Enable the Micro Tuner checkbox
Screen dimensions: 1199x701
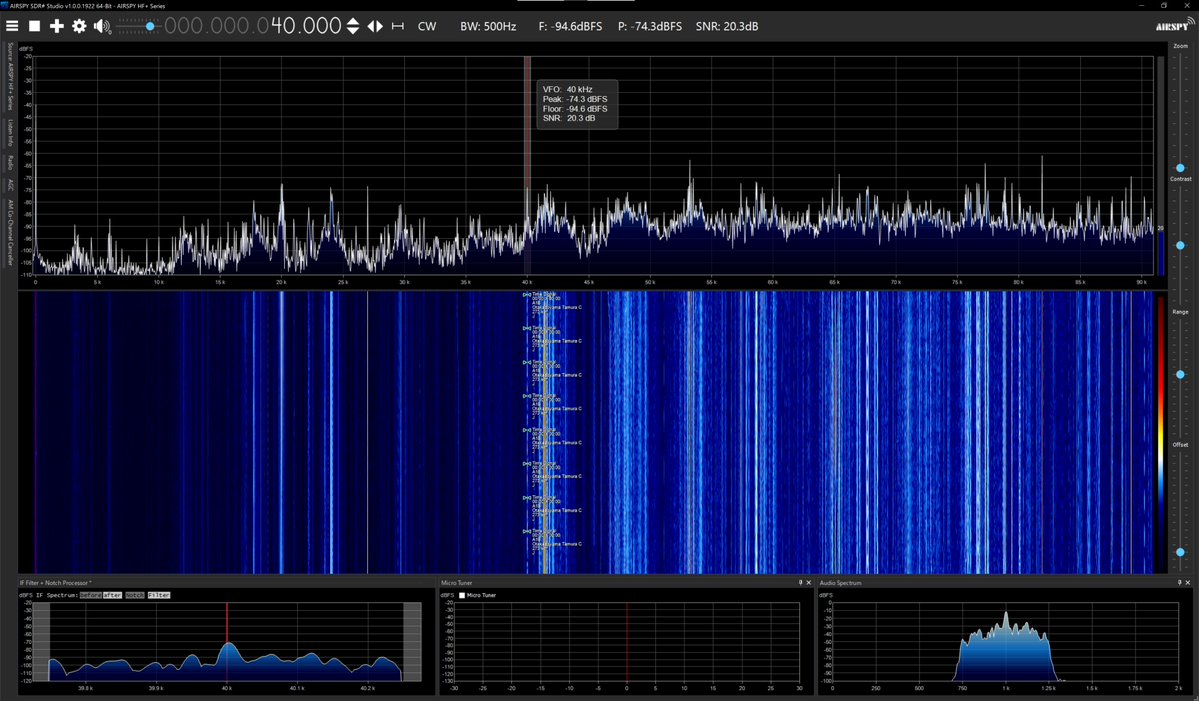[x=462, y=595]
